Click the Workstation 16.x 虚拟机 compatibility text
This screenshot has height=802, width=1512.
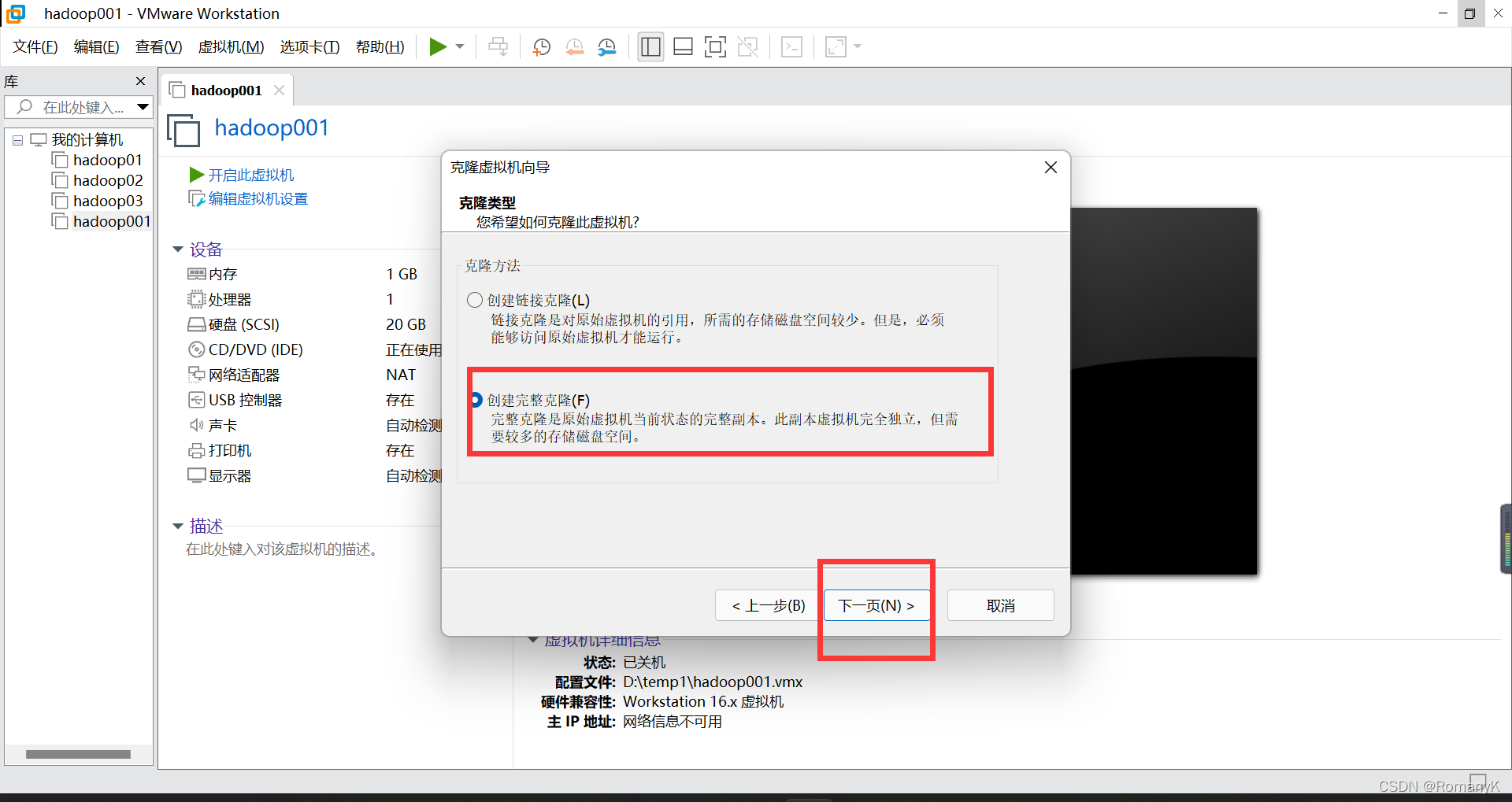703,701
